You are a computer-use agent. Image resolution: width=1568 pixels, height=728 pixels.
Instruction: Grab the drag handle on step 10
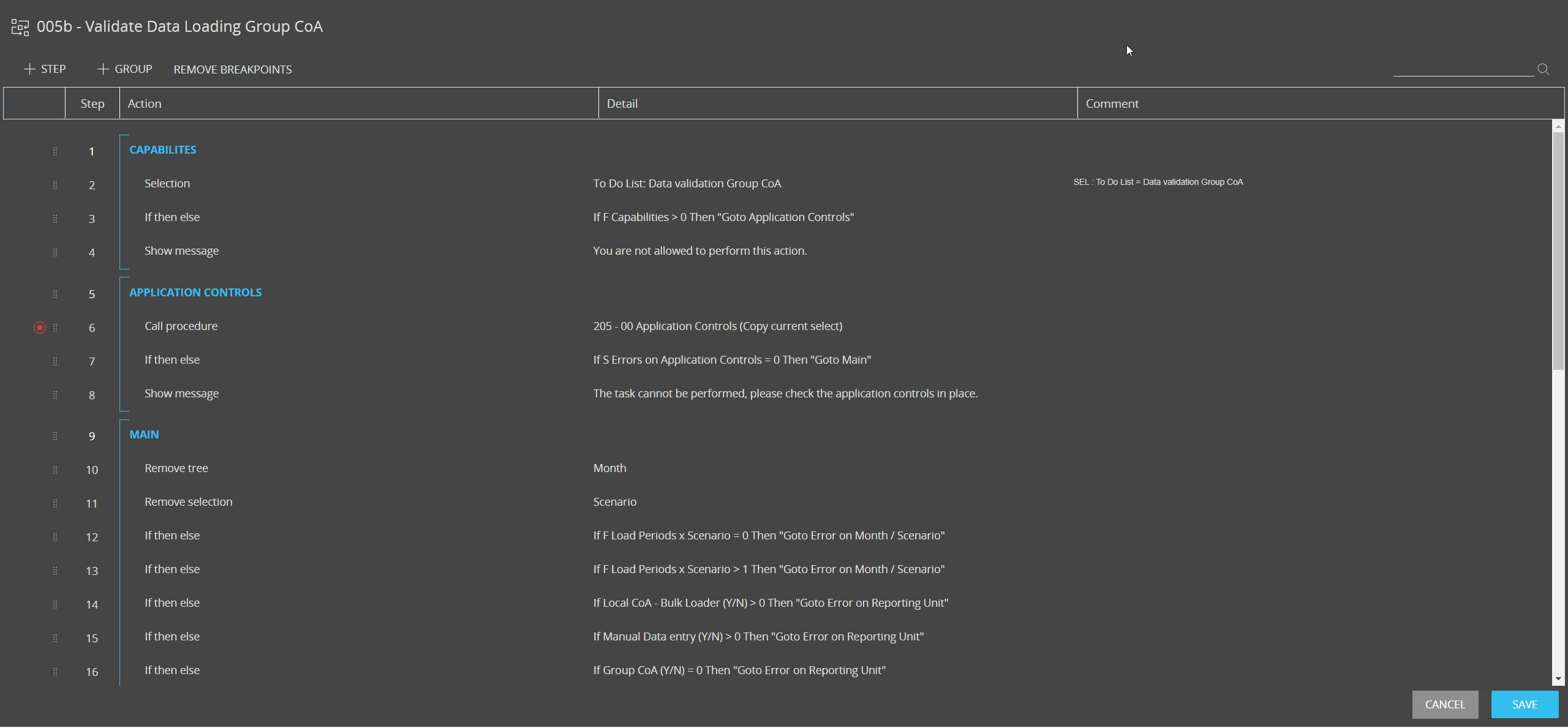(x=55, y=470)
